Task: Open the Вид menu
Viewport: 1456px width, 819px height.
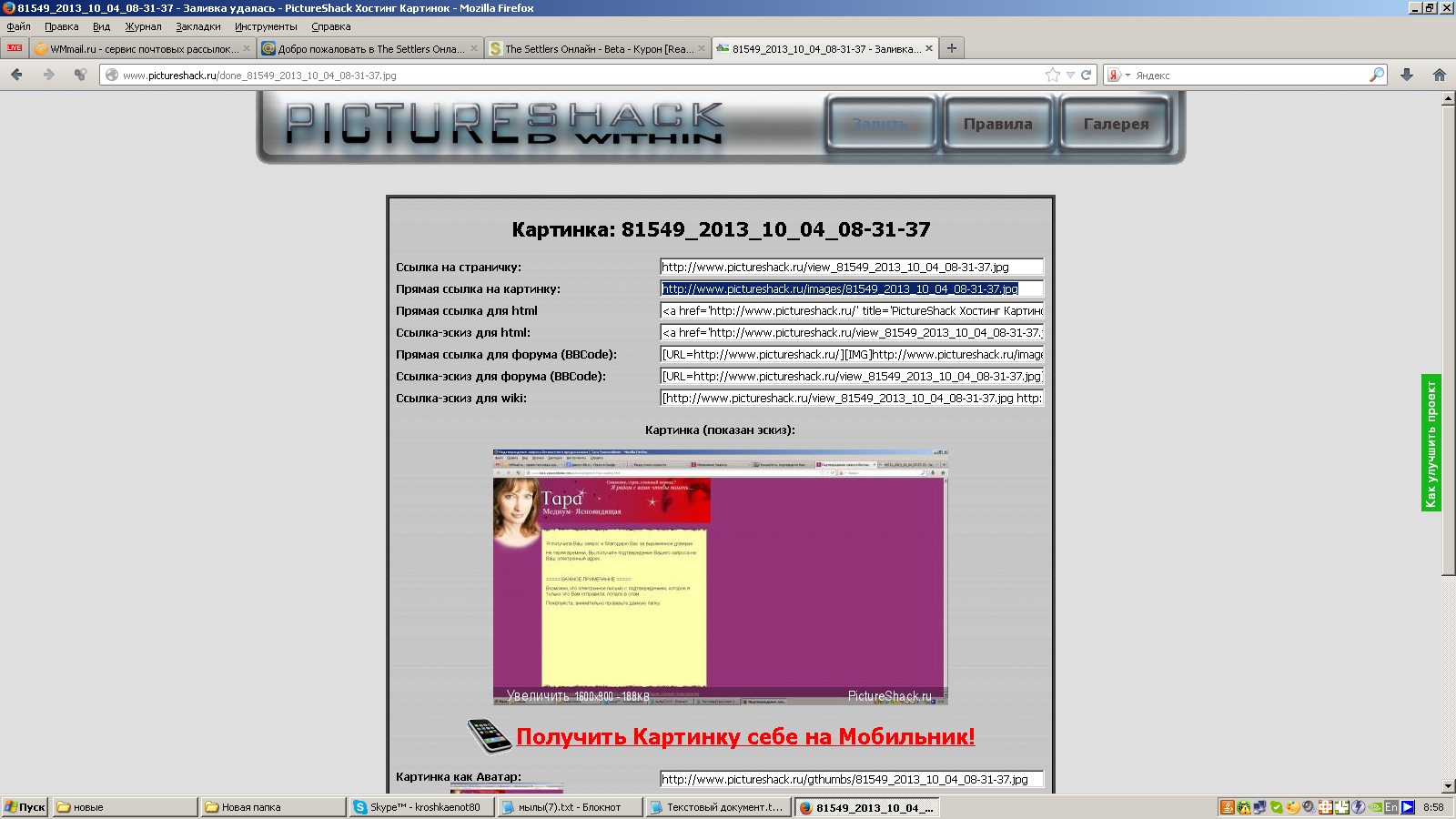Action: [101, 26]
